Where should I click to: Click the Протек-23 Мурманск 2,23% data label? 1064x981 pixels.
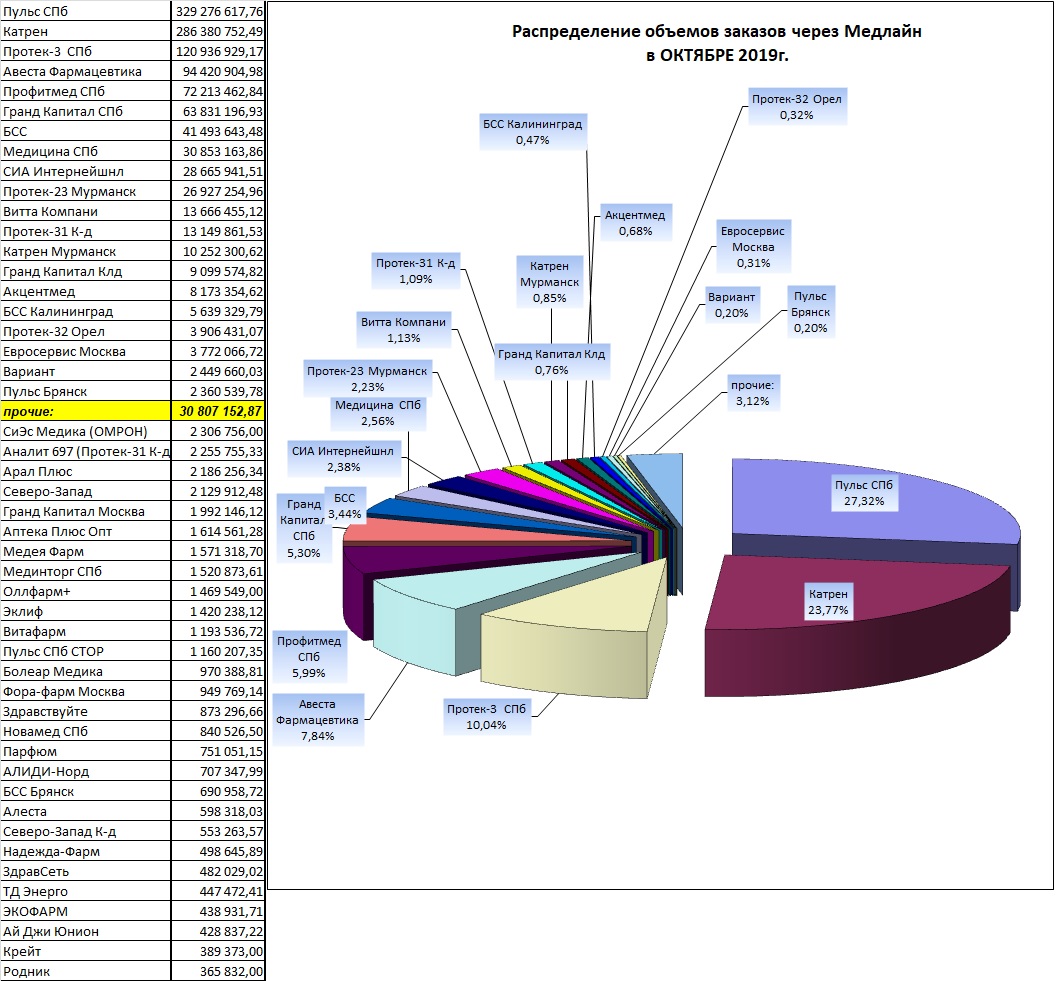pyautogui.click(x=367, y=379)
